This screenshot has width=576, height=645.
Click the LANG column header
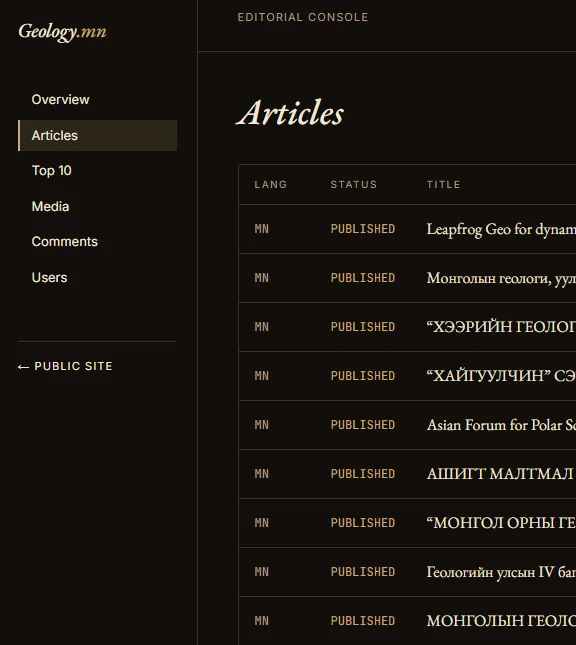[x=270, y=184]
